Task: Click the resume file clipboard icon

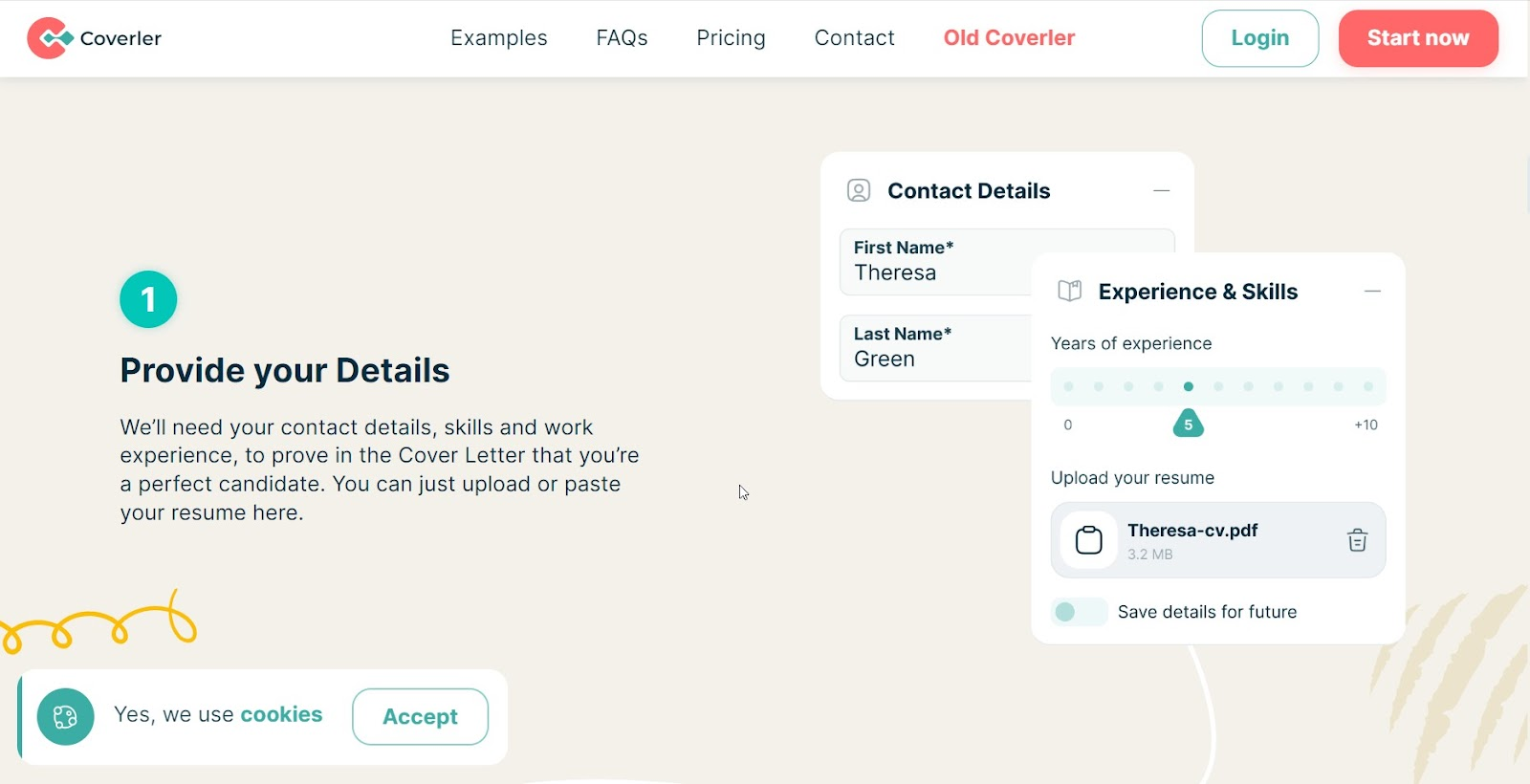Action: tap(1088, 540)
